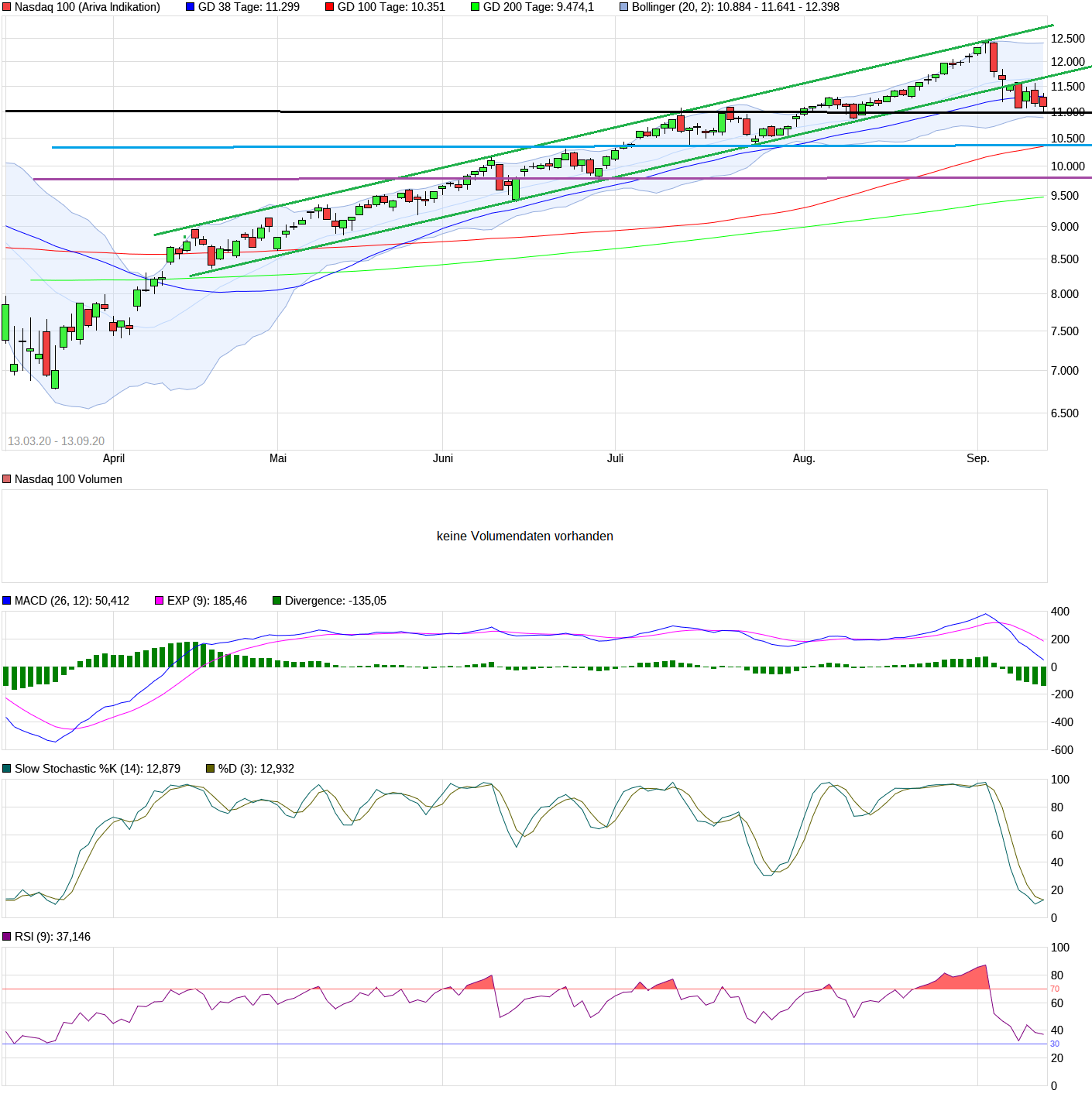
Task: Click the Nasdaq 100 legend icon
Action: pyautogui.click(x=8, y=8)
